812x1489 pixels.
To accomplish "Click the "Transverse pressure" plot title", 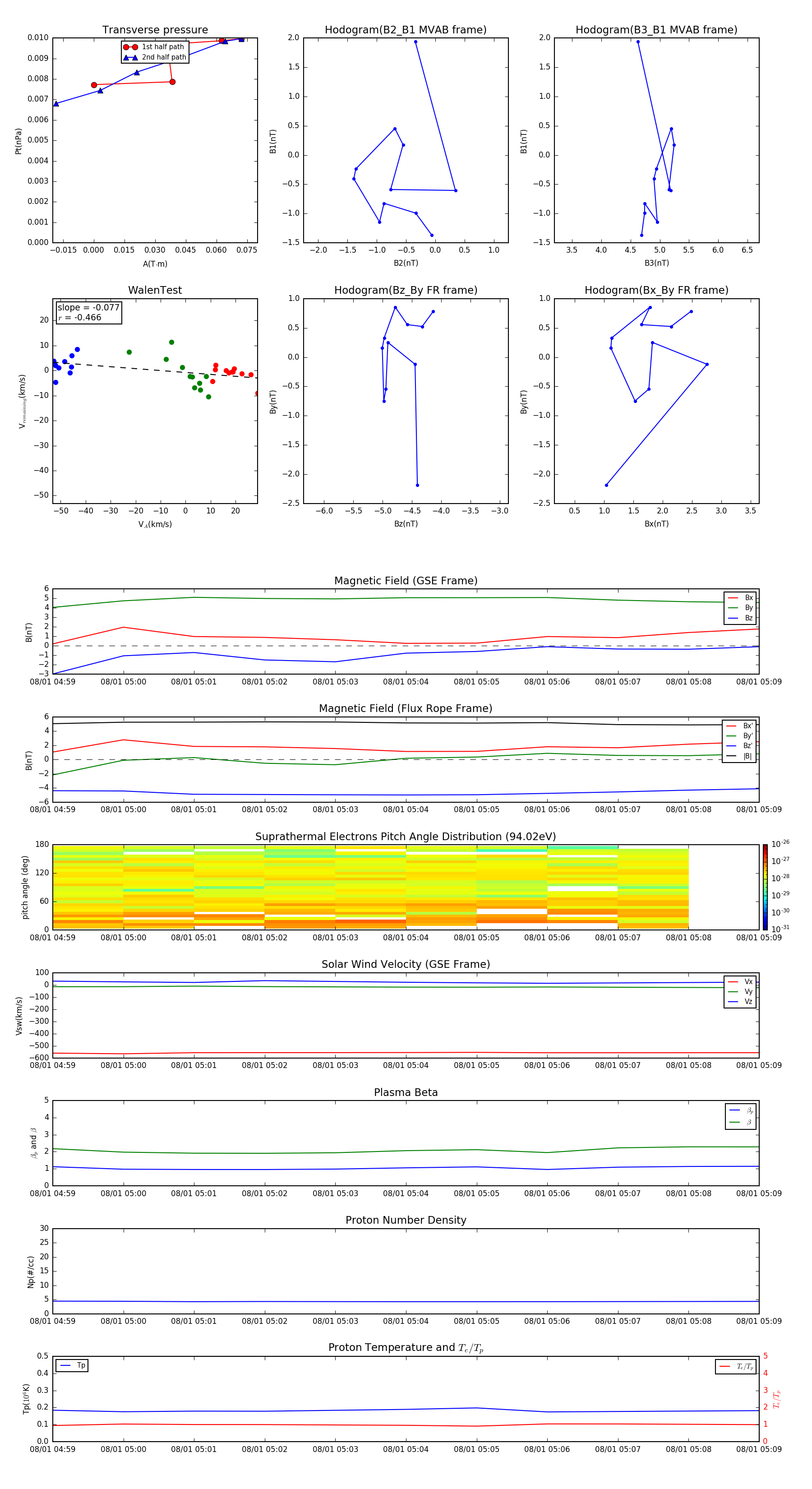I will tap(155, 30).
